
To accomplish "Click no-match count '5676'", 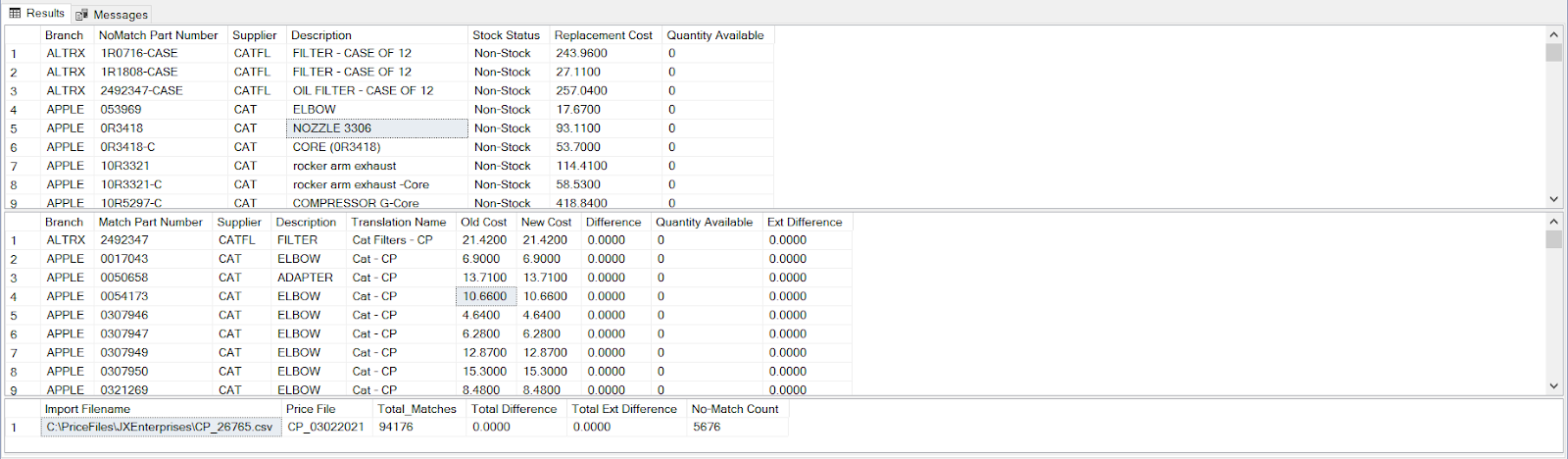I will 737,428.
